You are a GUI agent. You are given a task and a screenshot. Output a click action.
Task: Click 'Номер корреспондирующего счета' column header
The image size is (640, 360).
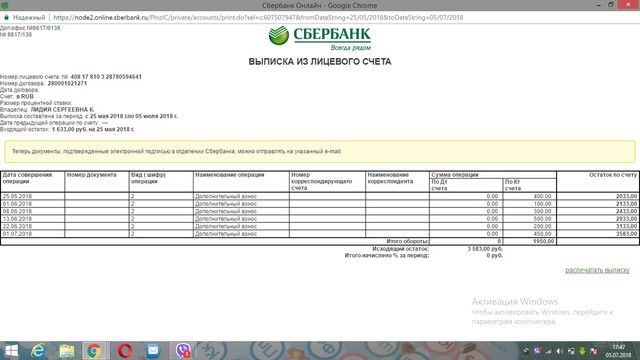click(327, 182)
